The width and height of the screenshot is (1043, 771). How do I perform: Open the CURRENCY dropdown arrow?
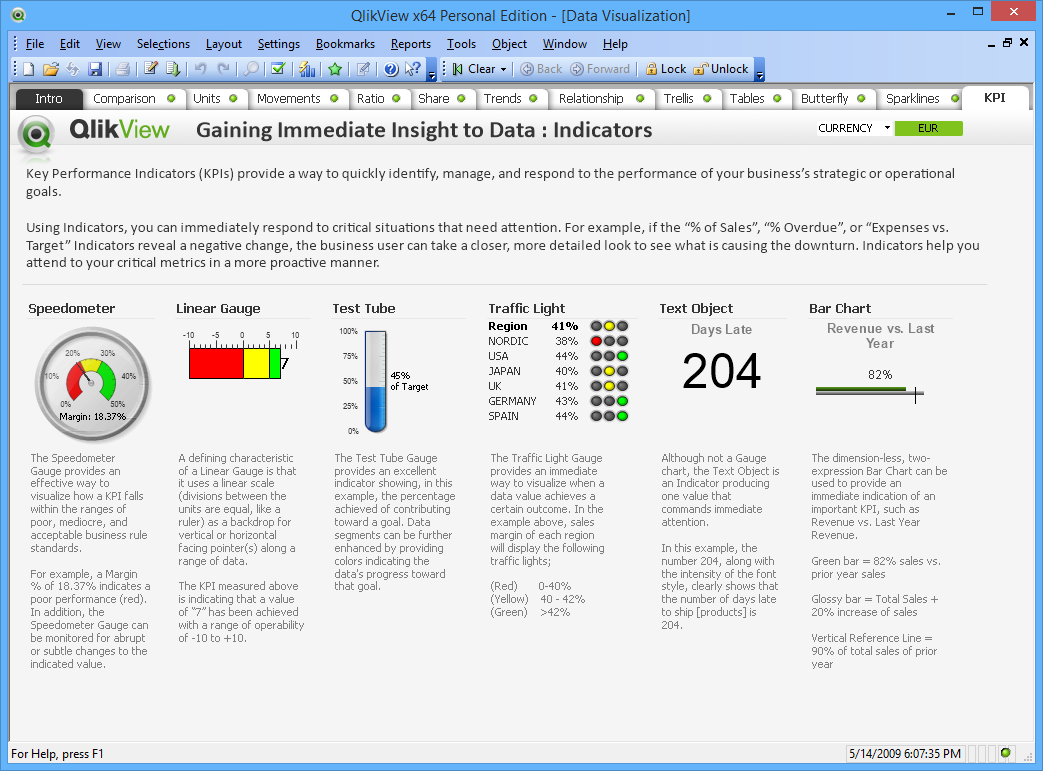click(886, 128)
